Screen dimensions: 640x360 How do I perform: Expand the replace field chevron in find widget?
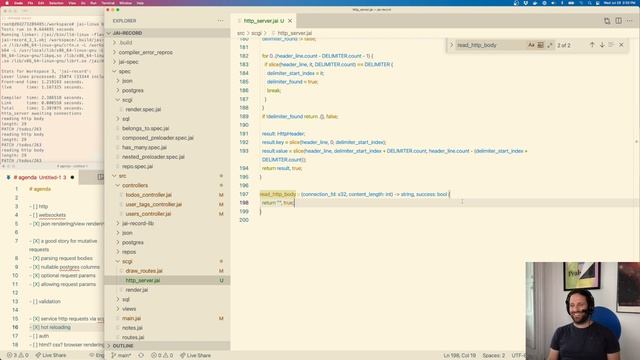[x=451, y=45]
